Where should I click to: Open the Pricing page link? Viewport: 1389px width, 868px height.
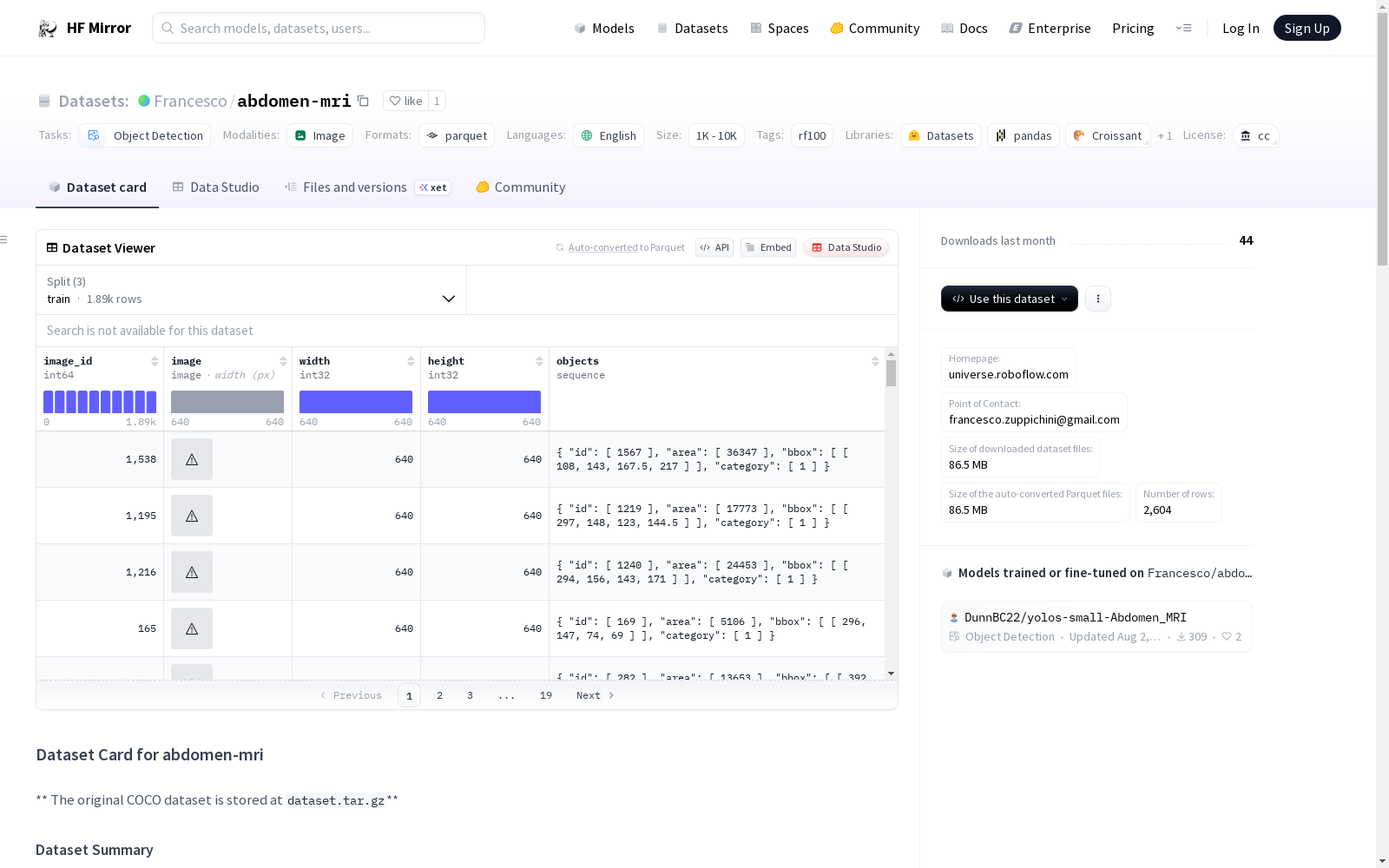click(x=1133, y=28)
